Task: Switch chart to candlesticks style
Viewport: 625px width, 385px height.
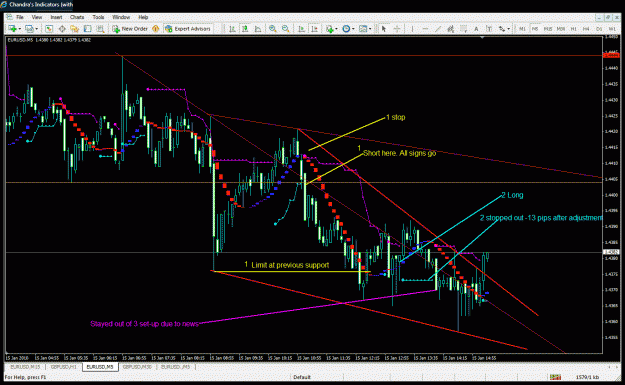Action: click(245, 29)
